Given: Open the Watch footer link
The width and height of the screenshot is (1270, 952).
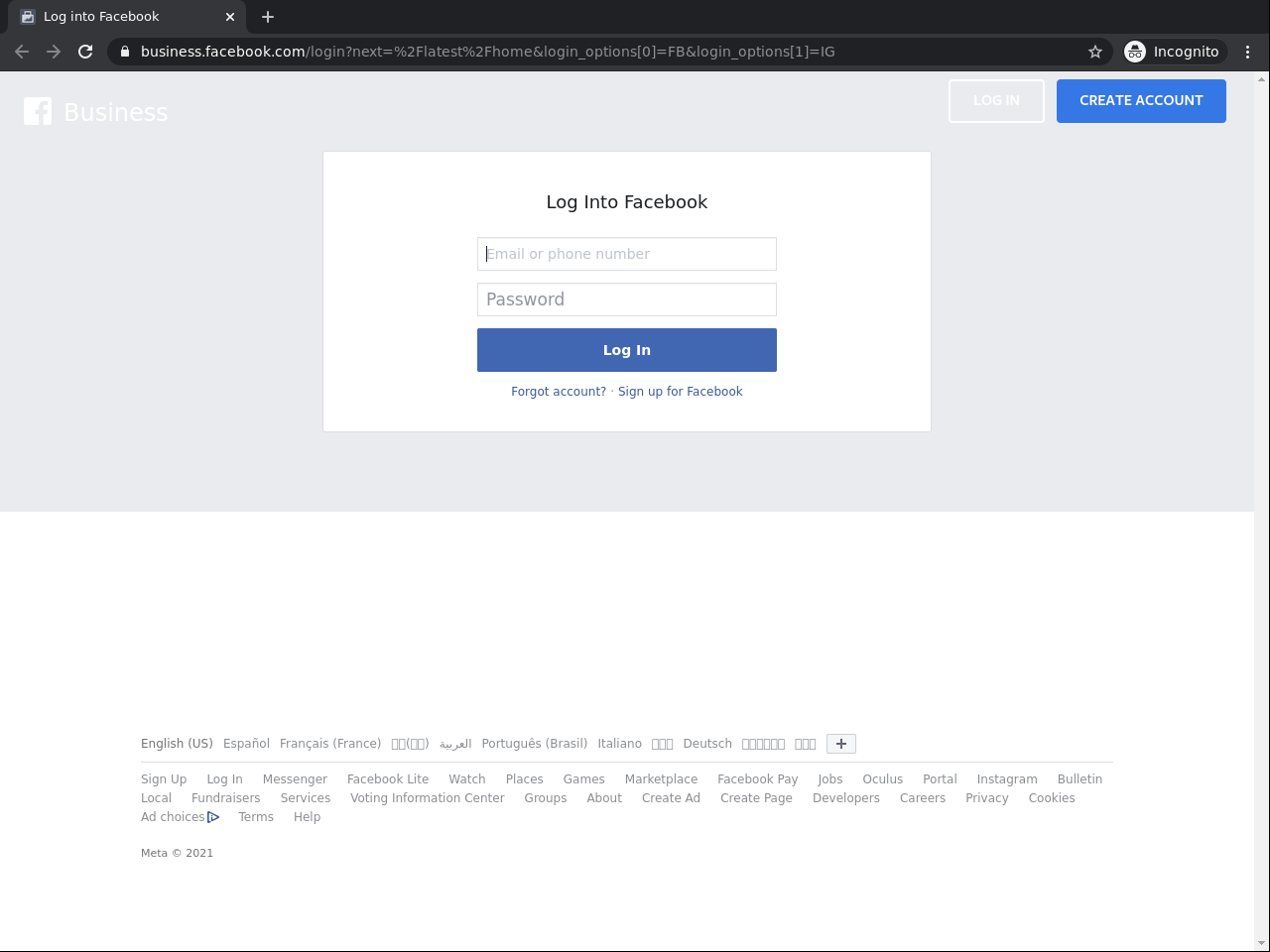Looking at the screenshot, I should tap(467, 779).
